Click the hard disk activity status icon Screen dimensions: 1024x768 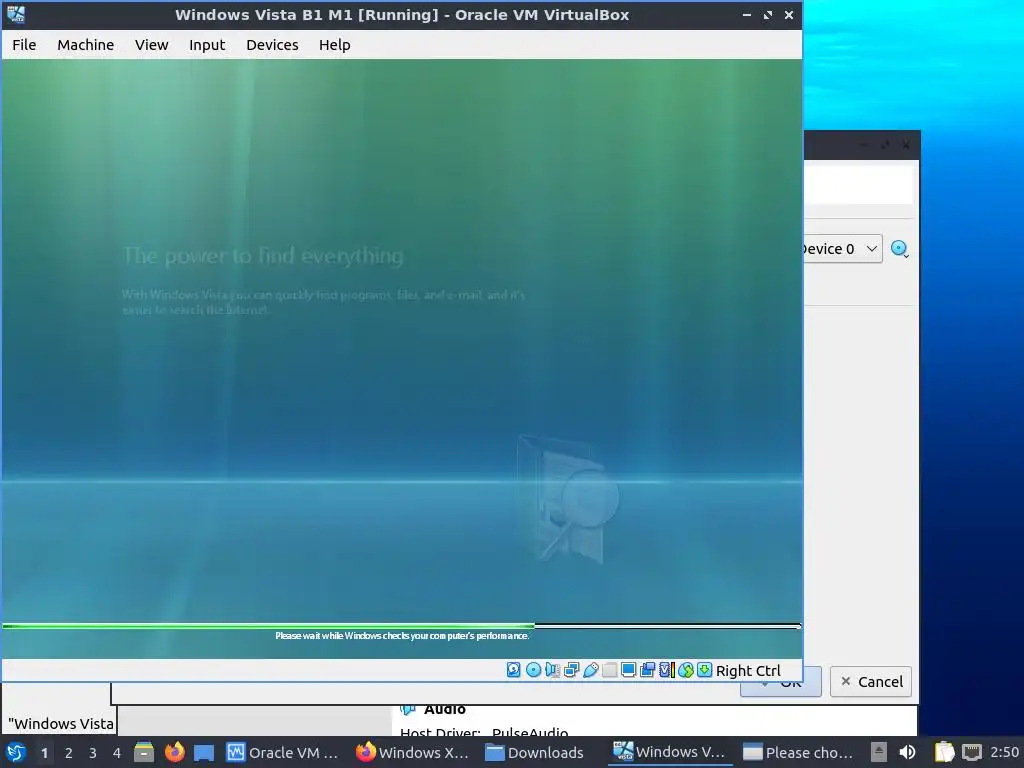[x=514, y=670]
